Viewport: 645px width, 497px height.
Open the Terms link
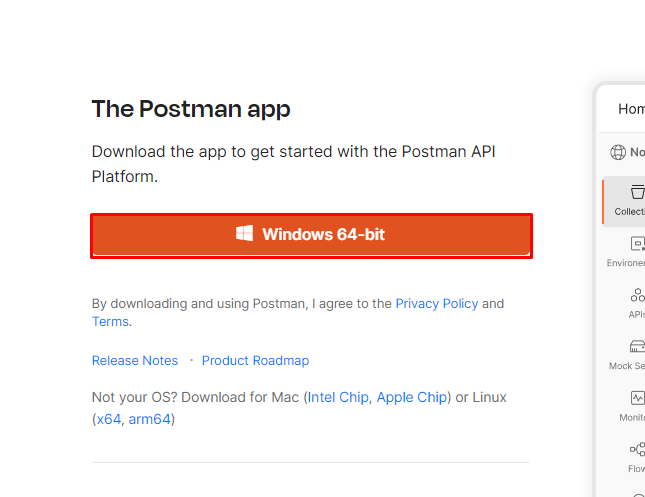(x=110, y=321)
